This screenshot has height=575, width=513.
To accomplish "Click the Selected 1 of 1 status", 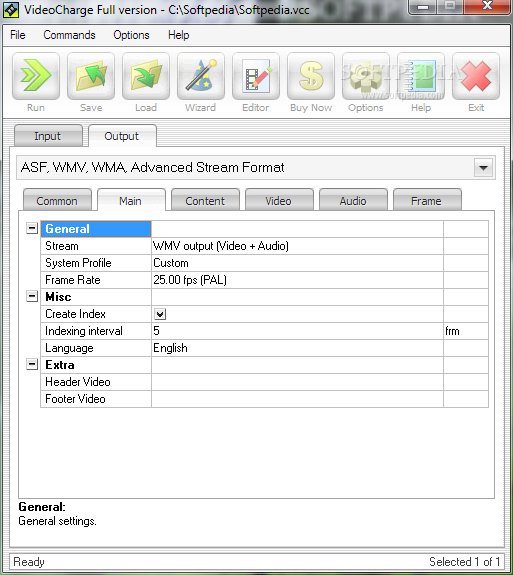I will (x=465, y=562).
